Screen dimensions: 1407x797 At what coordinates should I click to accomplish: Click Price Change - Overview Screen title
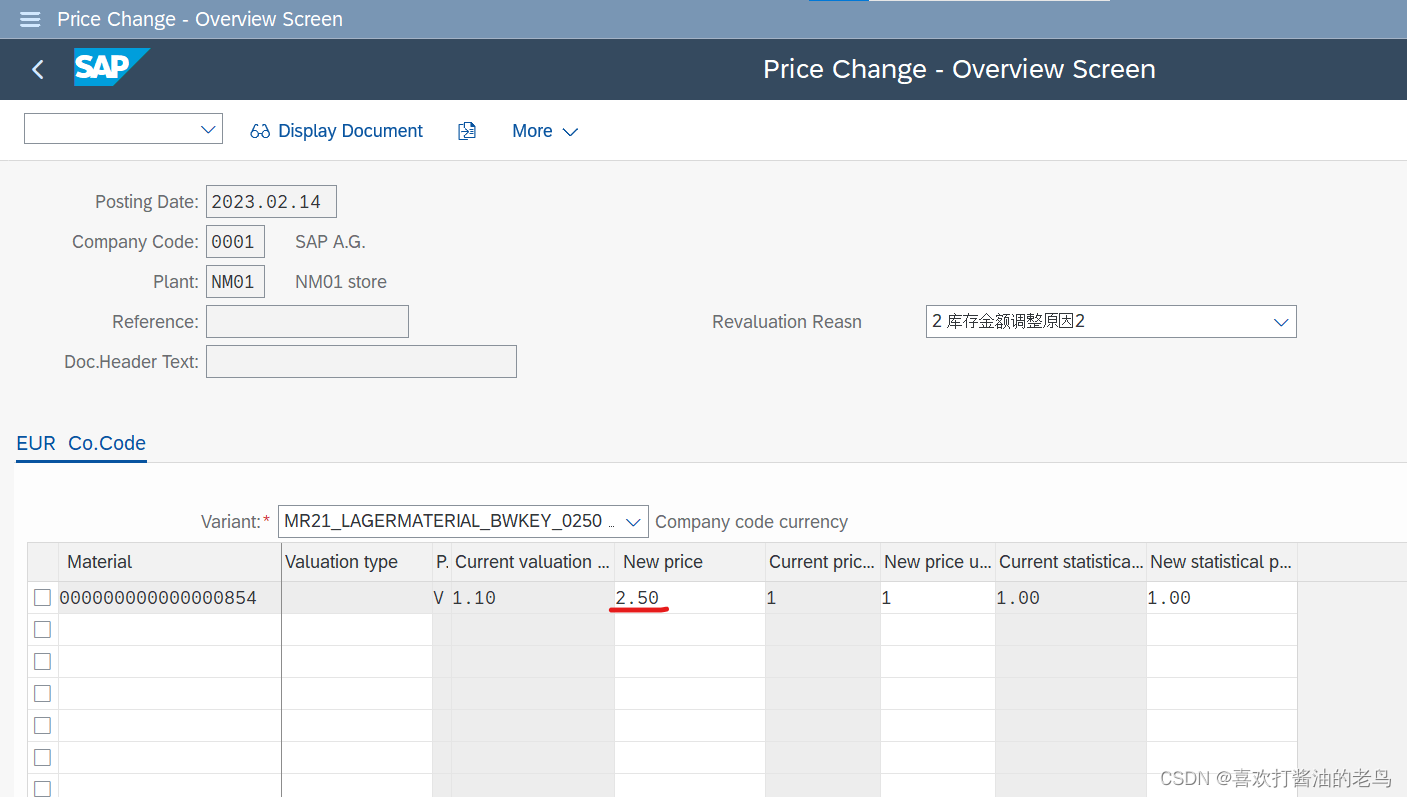click(x=959, y=69)
